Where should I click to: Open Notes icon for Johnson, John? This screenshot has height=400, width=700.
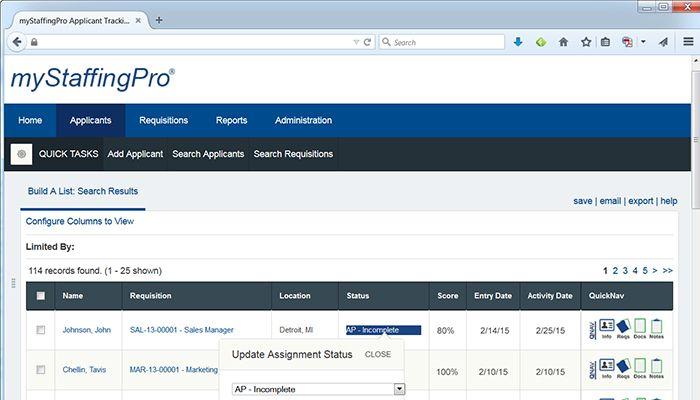tap(656, 329)
